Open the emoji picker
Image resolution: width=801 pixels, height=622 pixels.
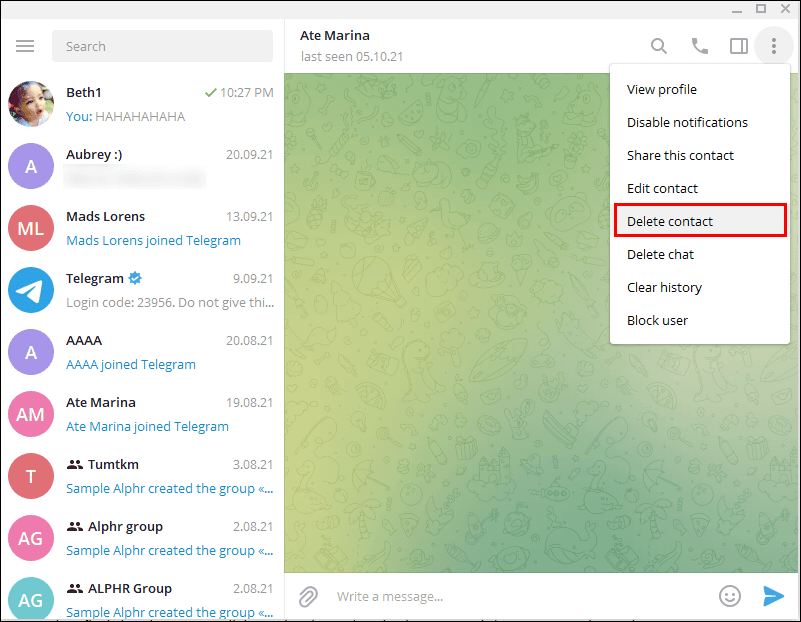[729, 596]
